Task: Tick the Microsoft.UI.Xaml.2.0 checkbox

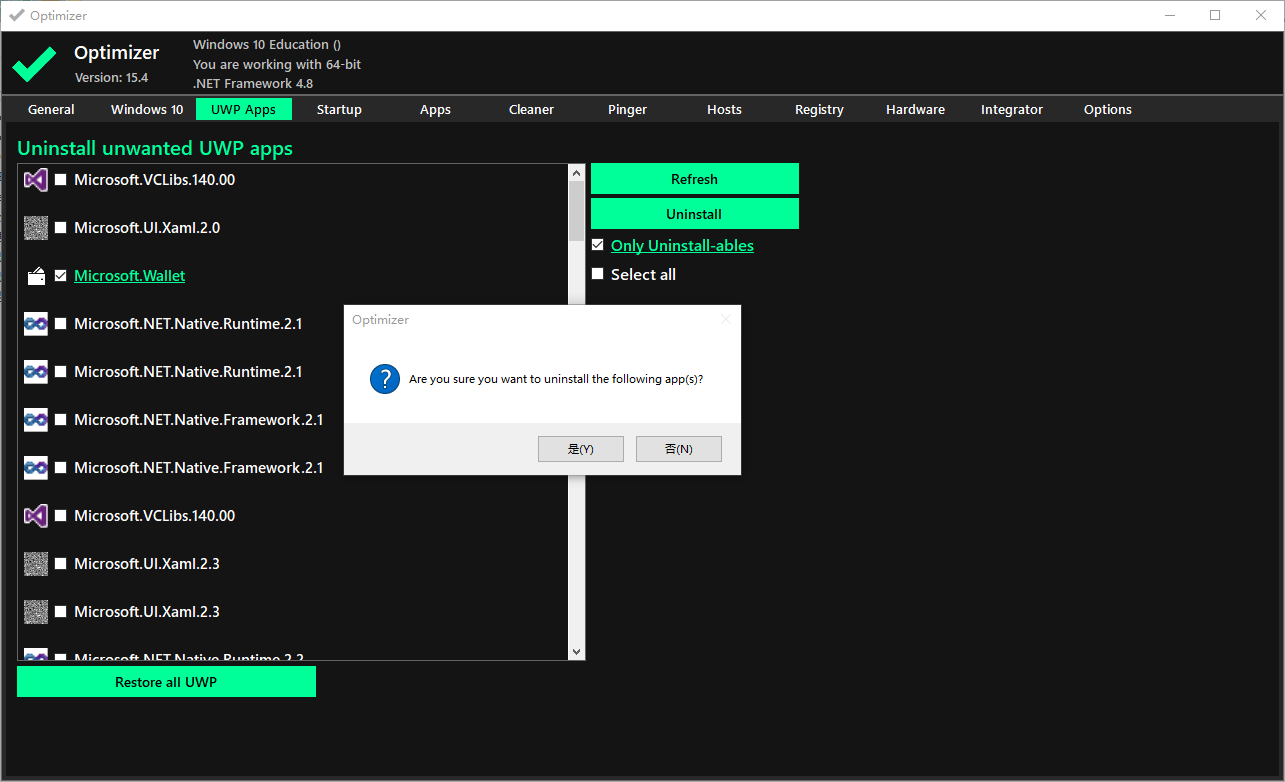Action: tap(61, 228)
